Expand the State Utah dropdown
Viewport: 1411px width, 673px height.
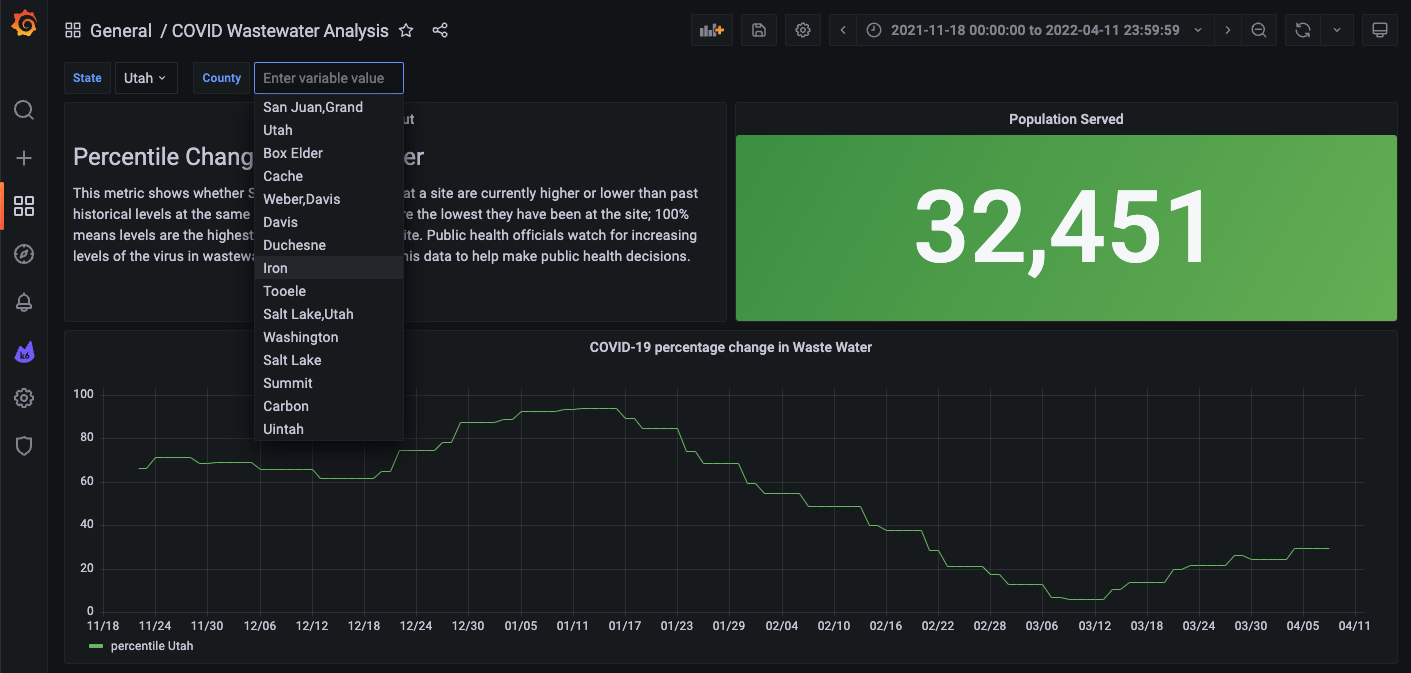click(x=145, y=78)
